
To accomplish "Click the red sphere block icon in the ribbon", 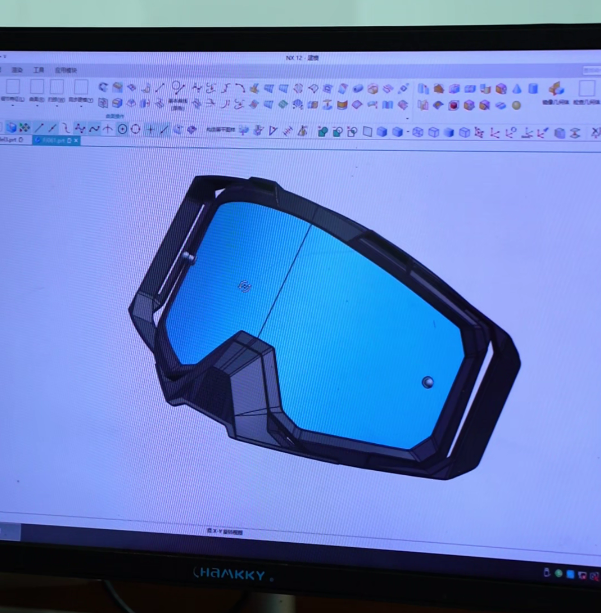I will (x=453, y=105).
